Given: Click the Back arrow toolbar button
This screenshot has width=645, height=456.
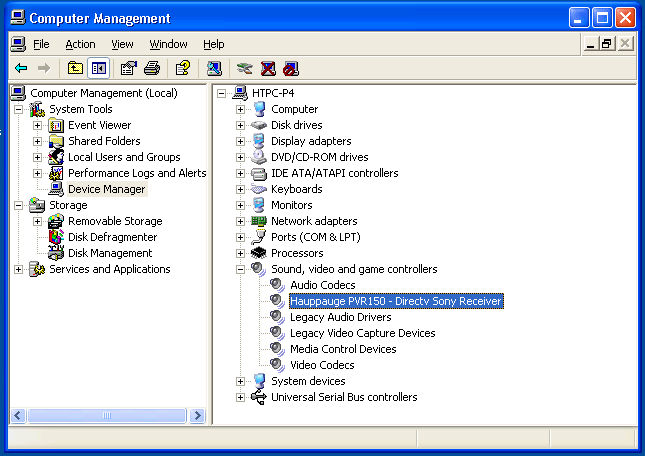Looking at the screenshot, I should coord(21,68).
